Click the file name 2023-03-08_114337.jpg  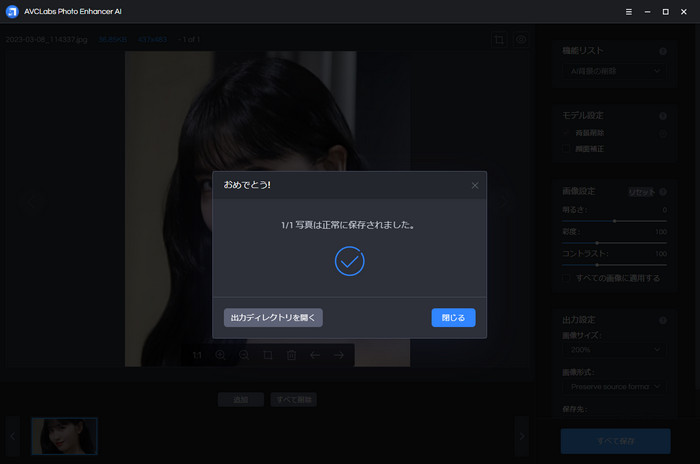pyautogui.click(x=47, y=40)
